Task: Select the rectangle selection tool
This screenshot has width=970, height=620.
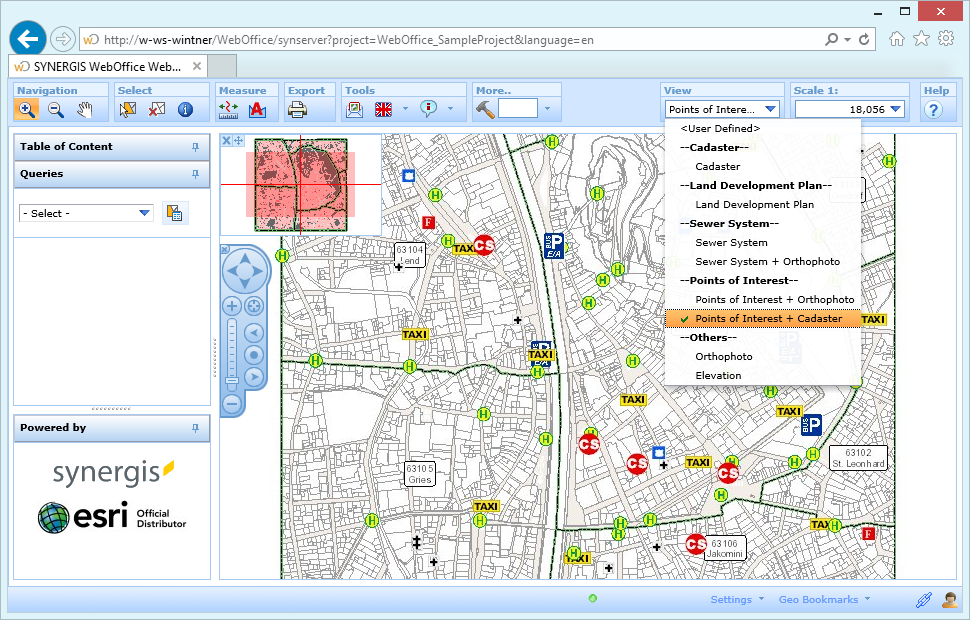Action: [126, 110]
